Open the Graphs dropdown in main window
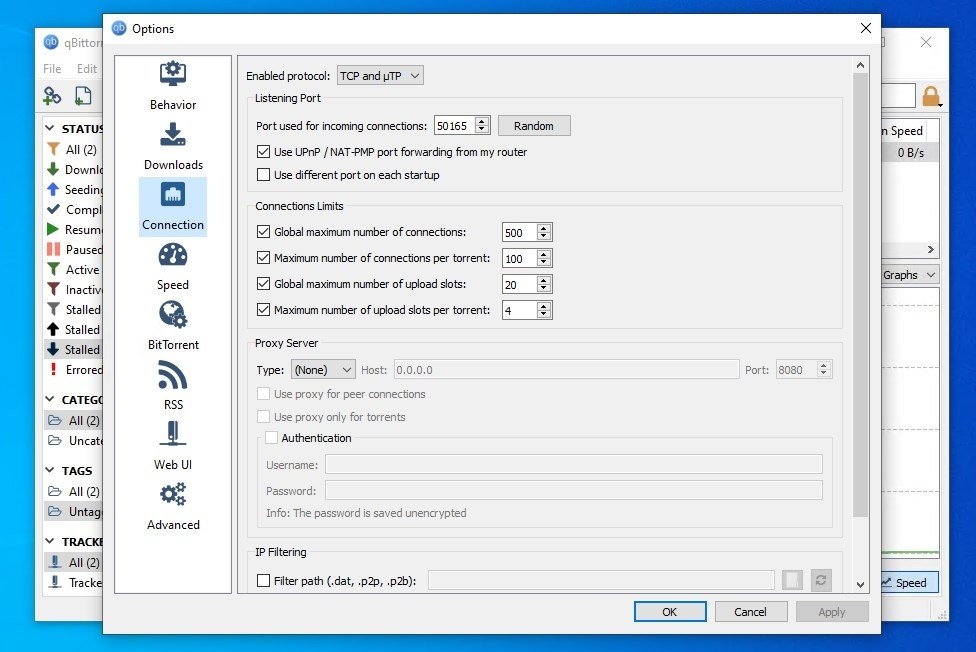The height and width of the screenshot is (652, 976). (x=908, y=275)
